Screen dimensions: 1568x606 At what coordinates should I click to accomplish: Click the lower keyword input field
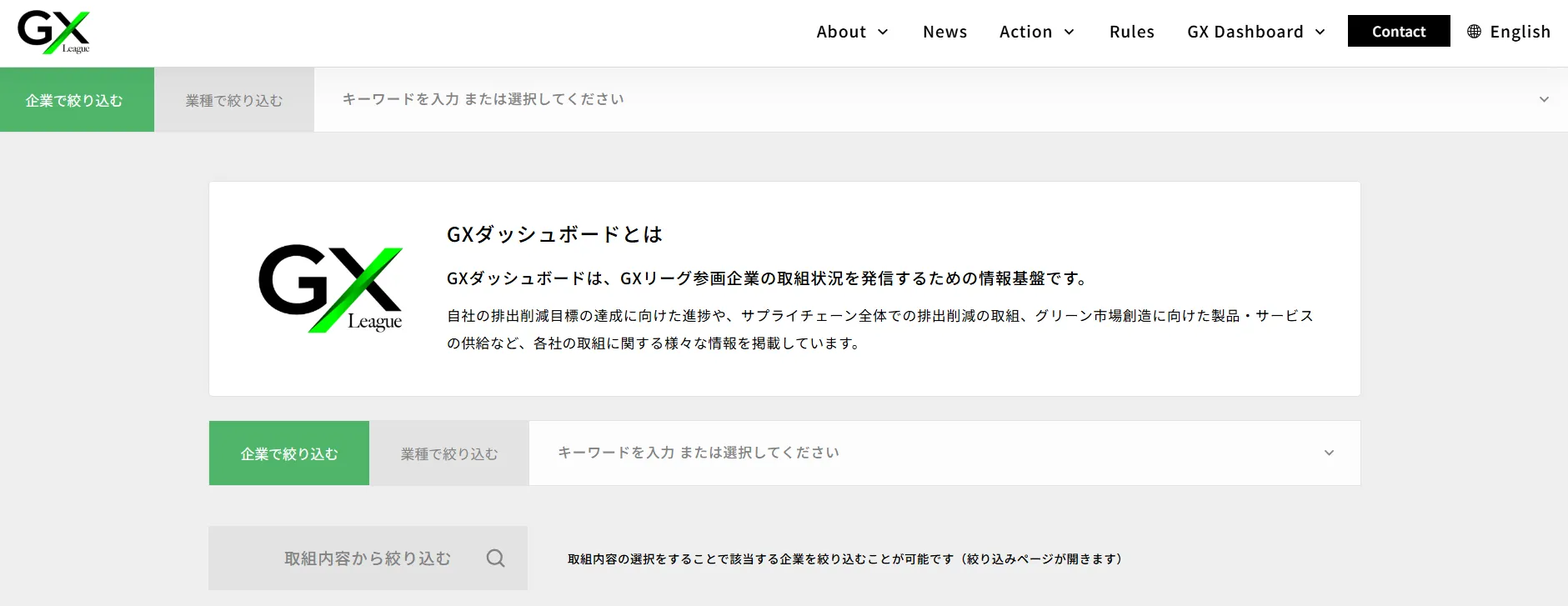(944, 453)
